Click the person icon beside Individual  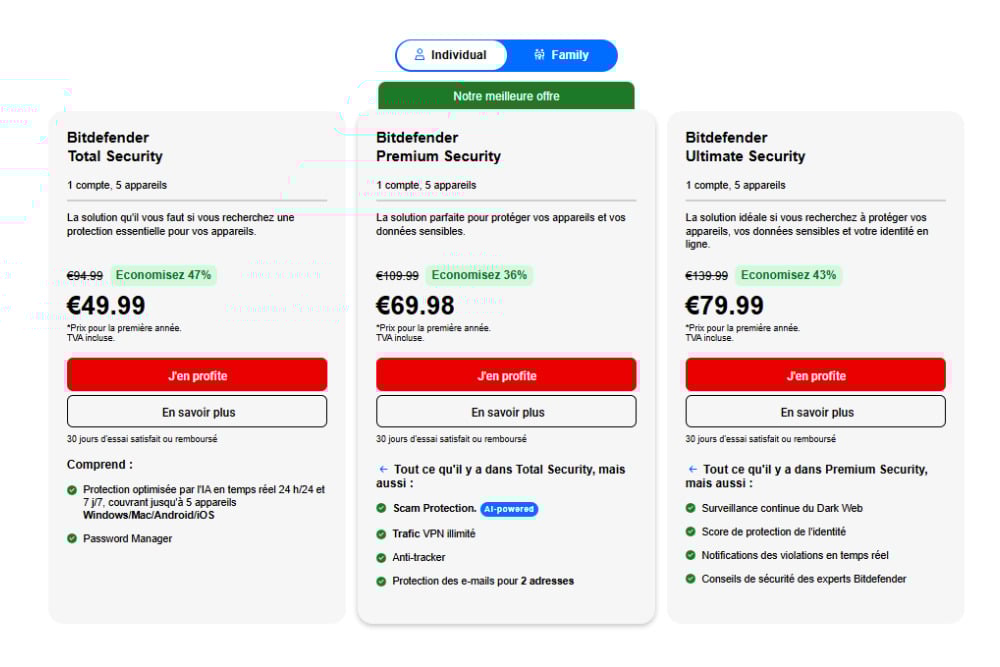(420, 55)
